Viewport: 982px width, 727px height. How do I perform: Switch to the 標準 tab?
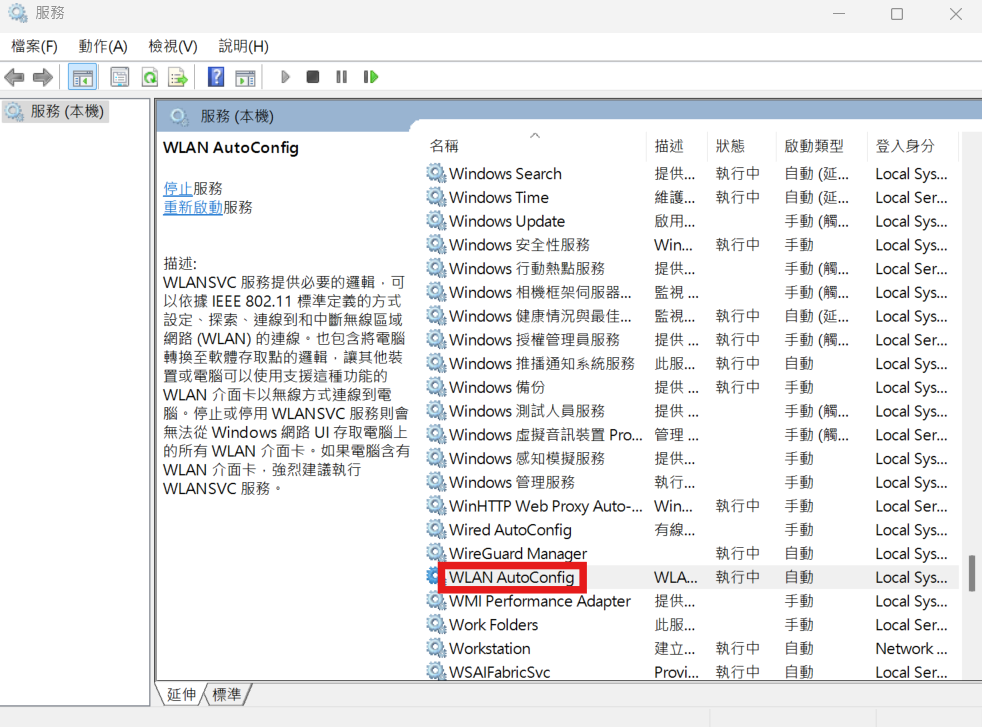click(227, 694)
